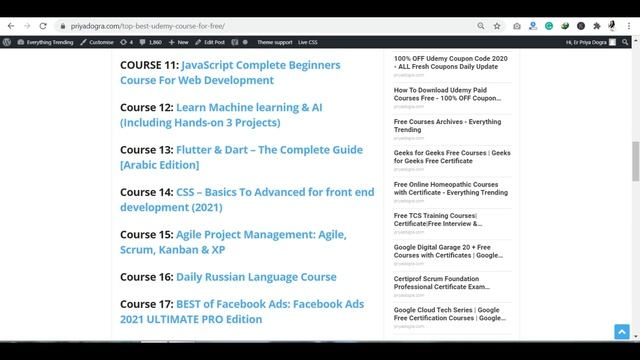The height and width of the screenshot is (360, 640).
Task: Open Daily Russian Language Course link
Action: point(256,277)
